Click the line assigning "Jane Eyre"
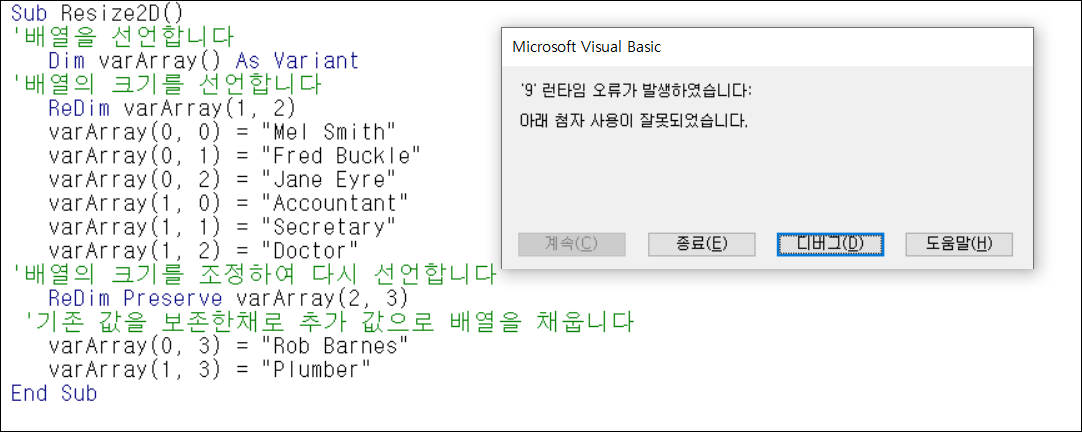1082x432 pixels. click(x=222, y=179)
